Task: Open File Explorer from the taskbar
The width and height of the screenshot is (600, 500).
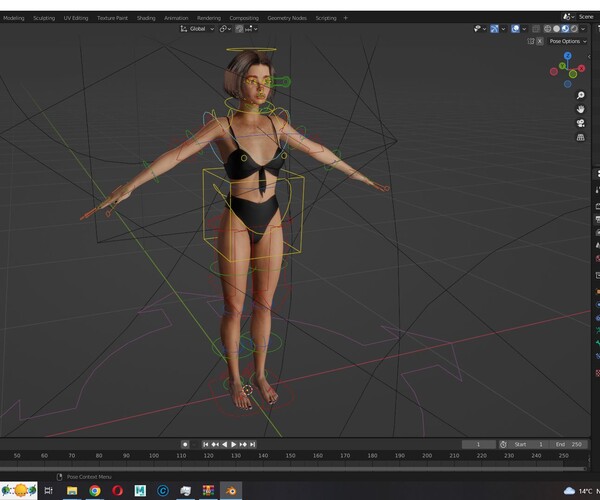Action: point(72,490)
